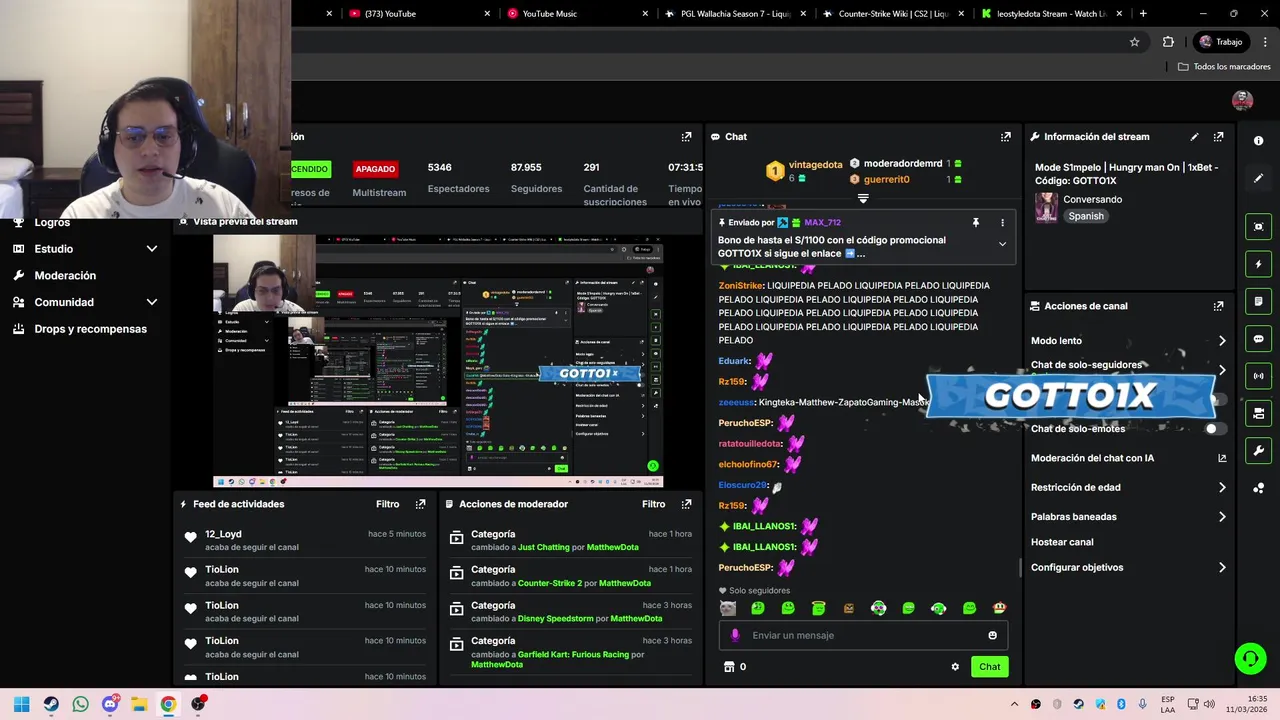Open Restricción de edad options arrow
Screen dimensions: 1280x720
pos(1222,488)
